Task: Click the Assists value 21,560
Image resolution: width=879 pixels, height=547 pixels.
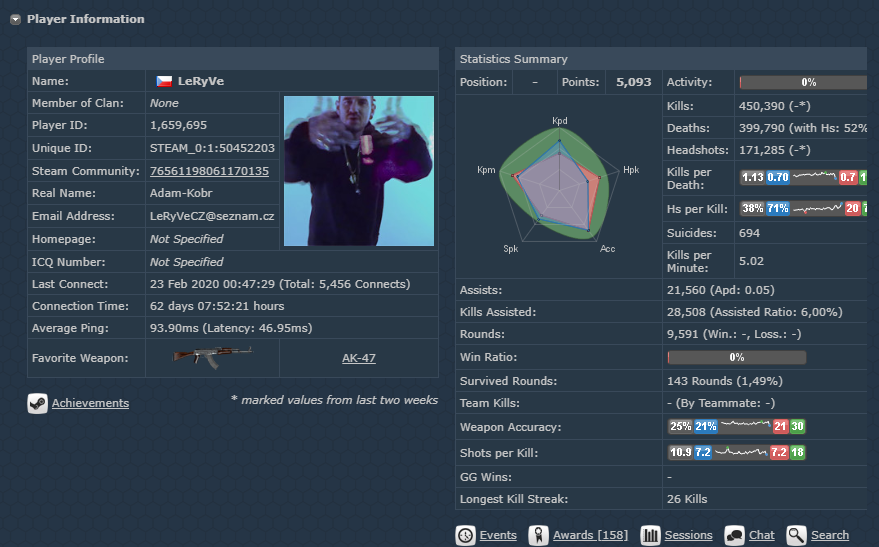Action: coord(721,290)
